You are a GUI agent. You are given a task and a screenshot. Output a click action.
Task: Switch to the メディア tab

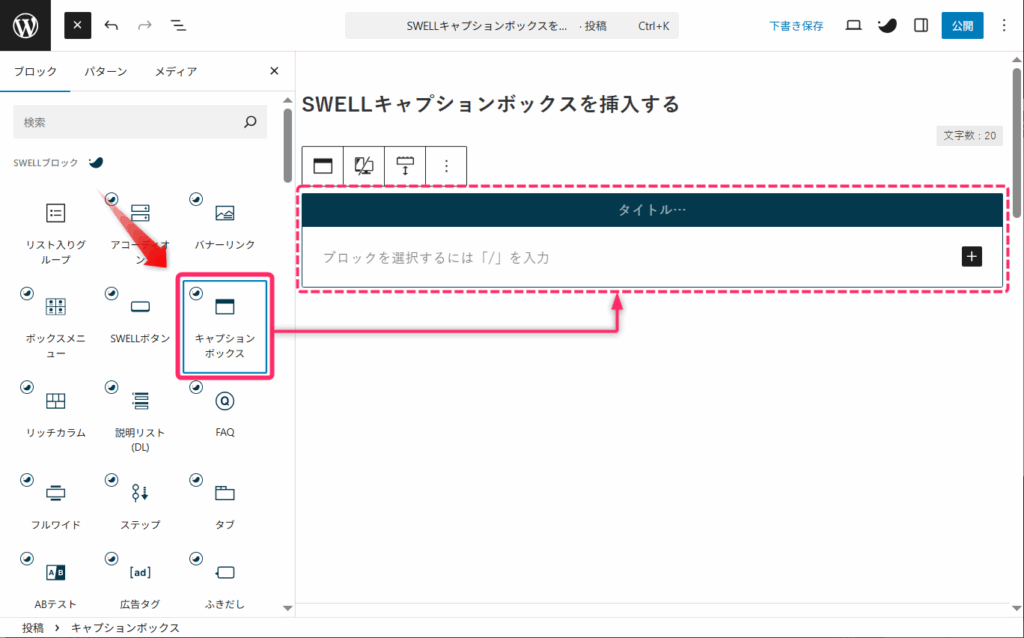click(176, 71)
